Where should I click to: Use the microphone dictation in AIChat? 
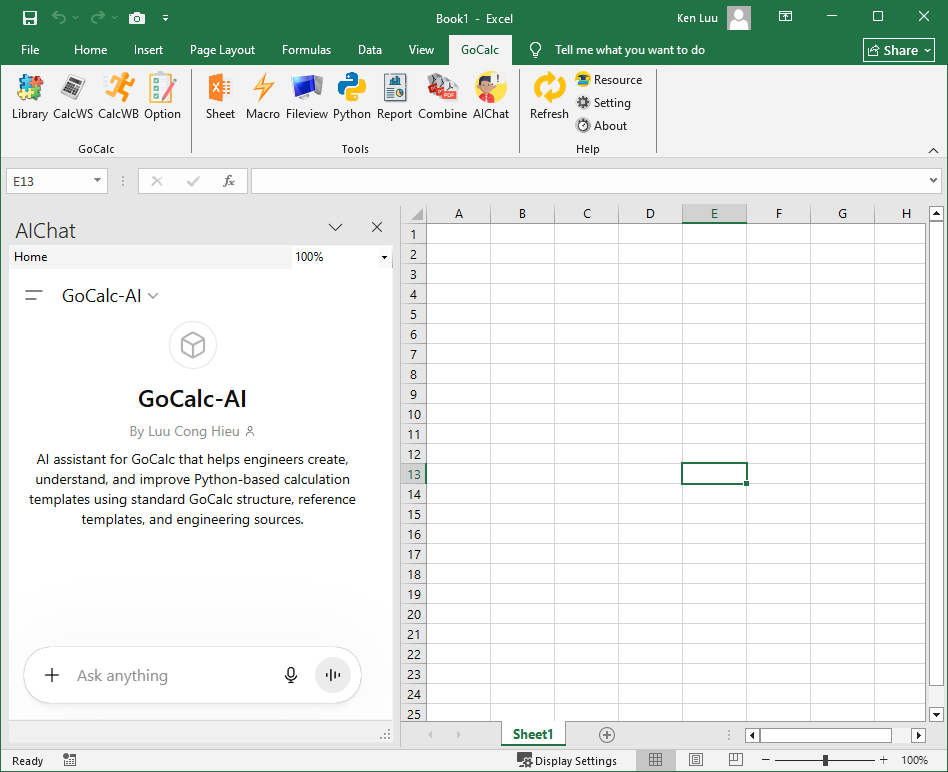pyautogui.click(x=291, y=675)
